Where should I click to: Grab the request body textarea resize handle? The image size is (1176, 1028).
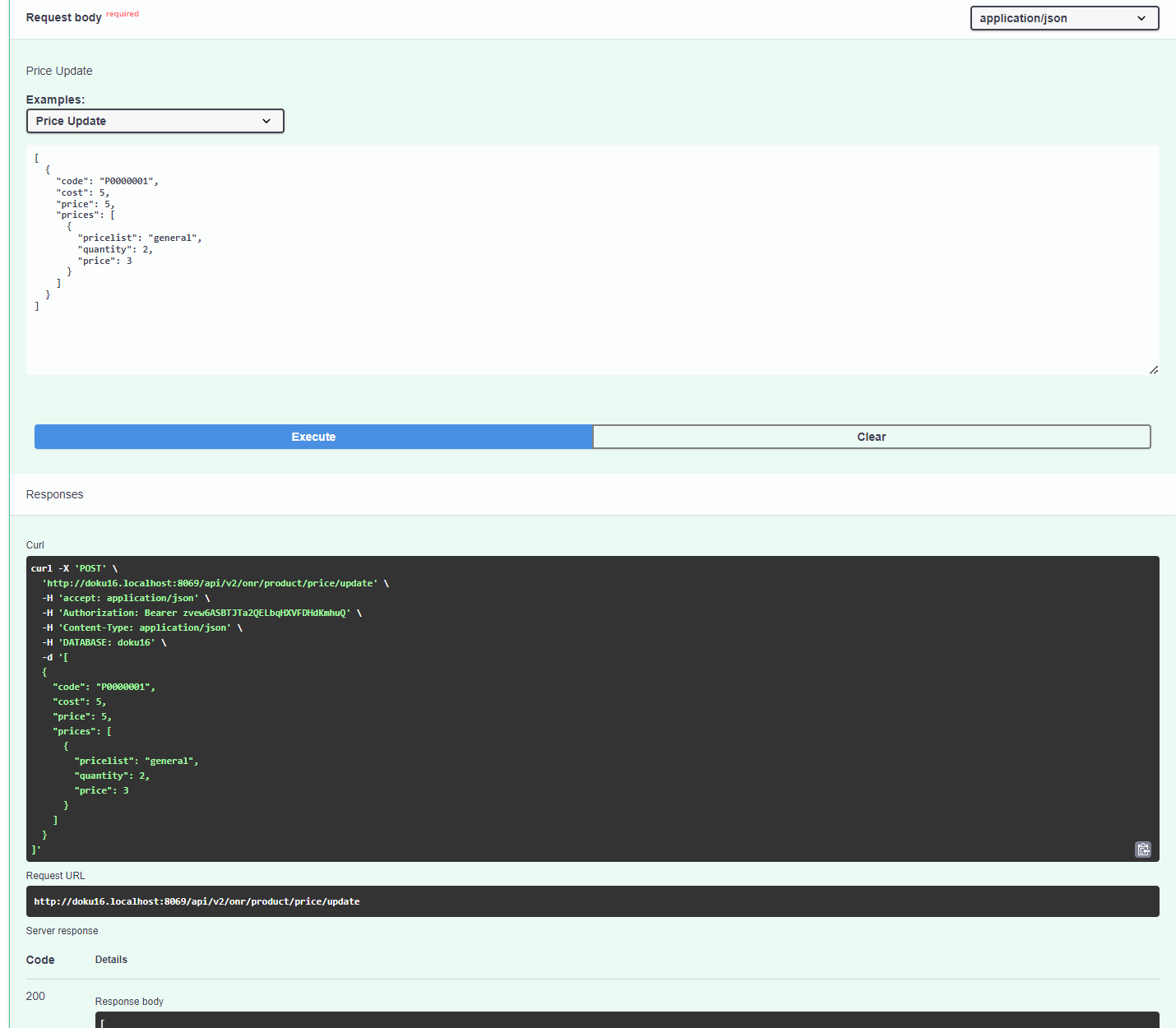click(1154, 370)
